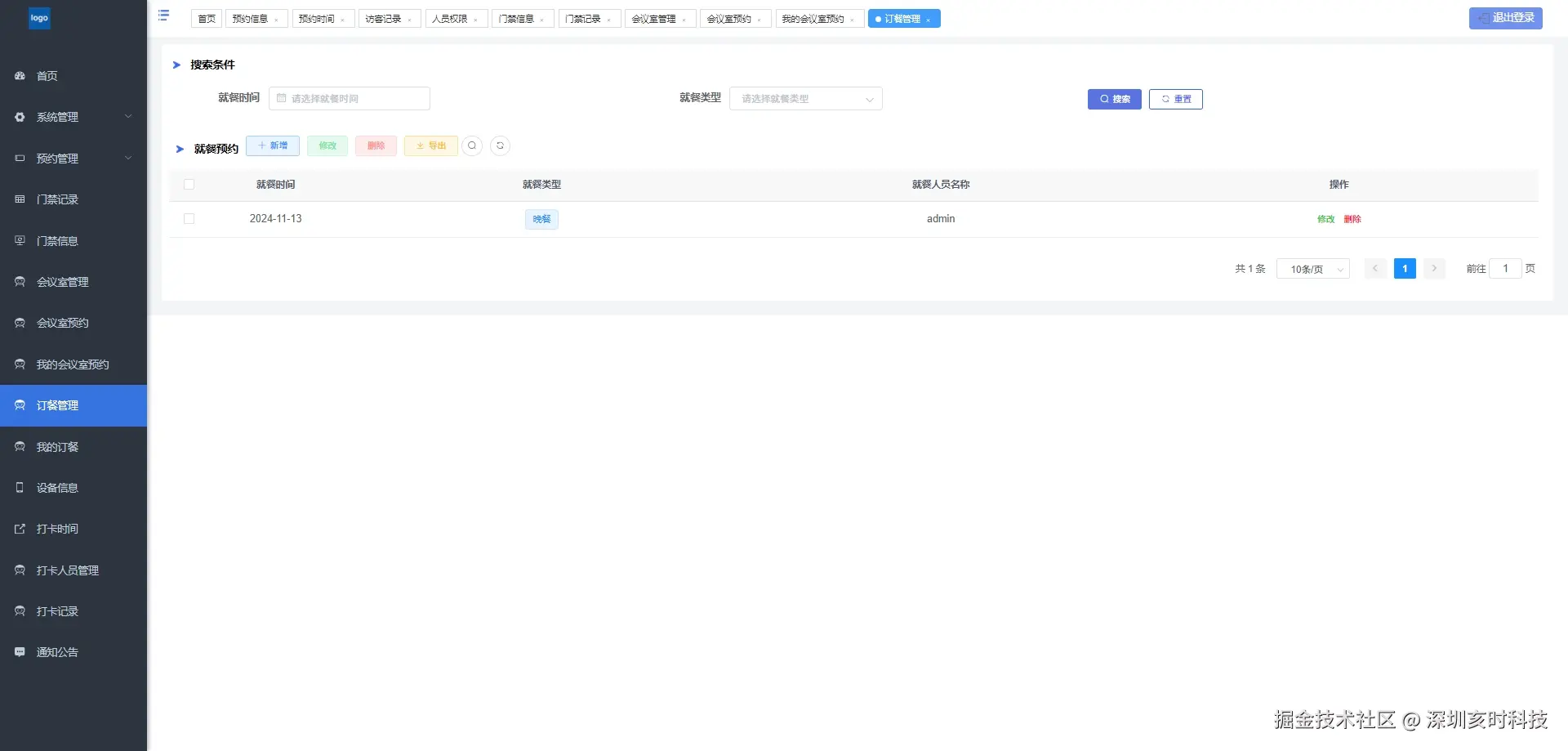Close the 访客记录 tab with its x

click(410, 20)
